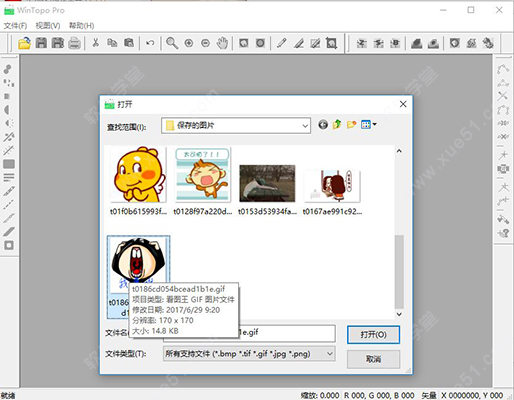Open the 文件(F) menu
This screenshot has width=514, height=400.
pos(15,26)
